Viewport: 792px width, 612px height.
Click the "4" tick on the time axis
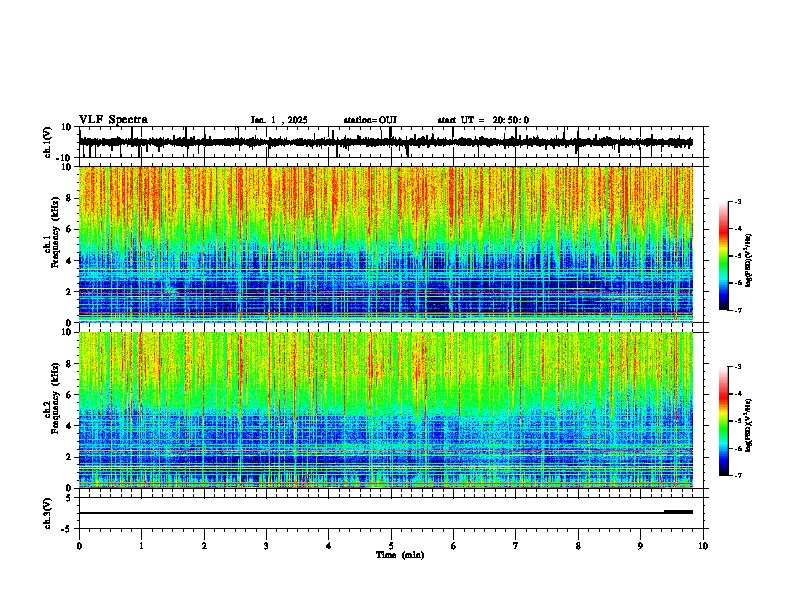tap(328, 546)
